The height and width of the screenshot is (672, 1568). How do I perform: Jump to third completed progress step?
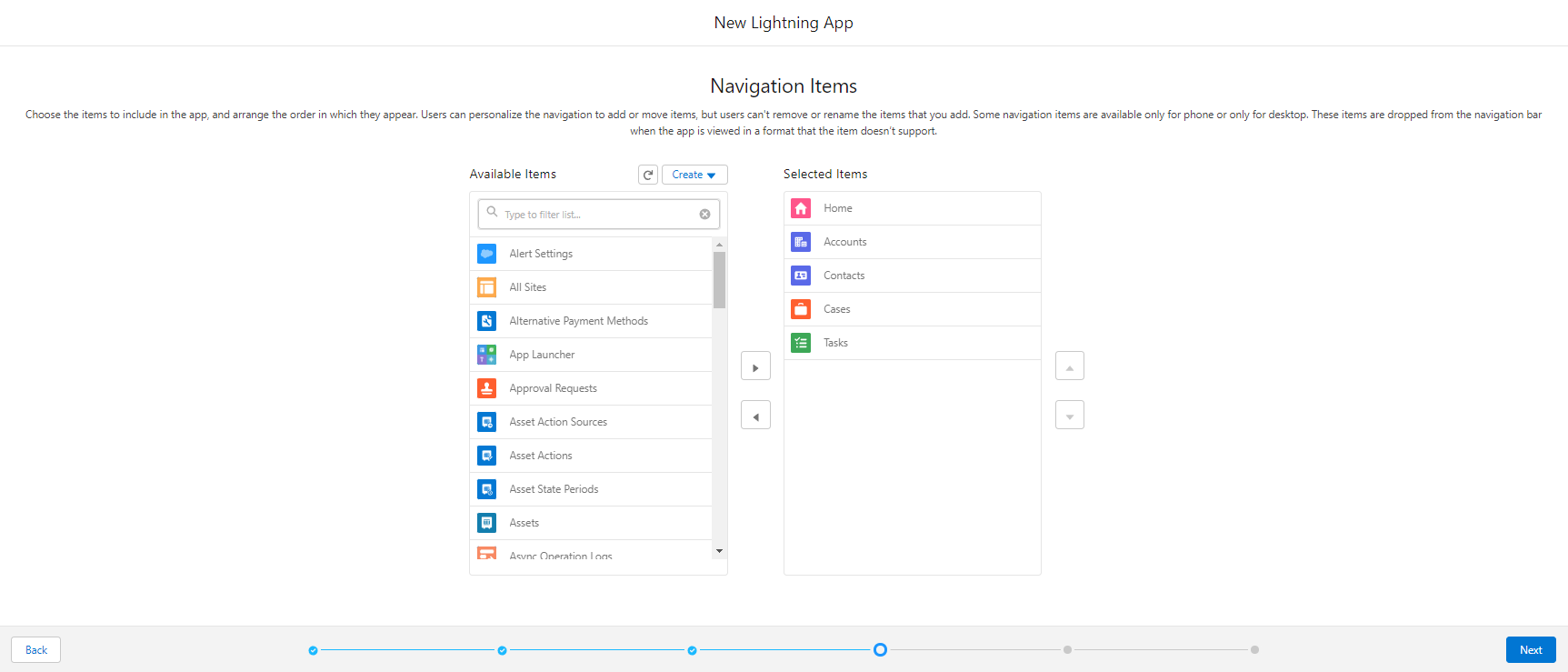point(692,650)
